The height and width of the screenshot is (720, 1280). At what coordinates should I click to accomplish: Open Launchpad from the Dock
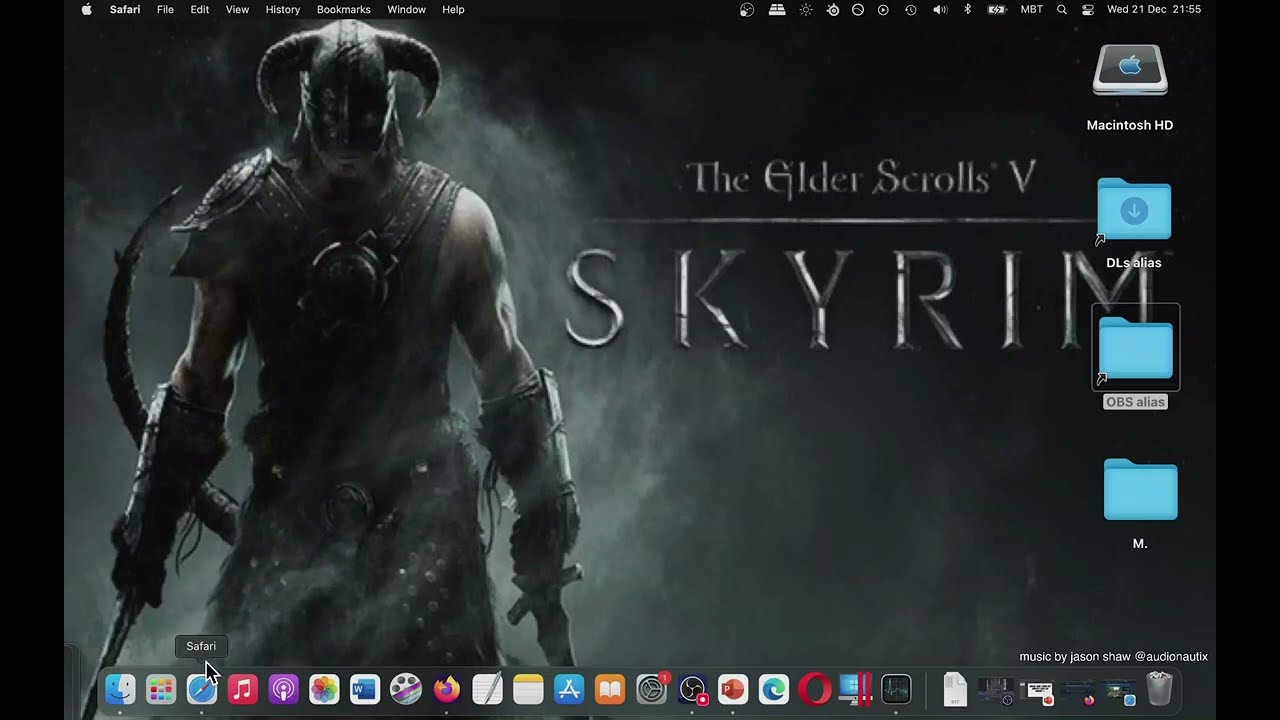(161, 689)
